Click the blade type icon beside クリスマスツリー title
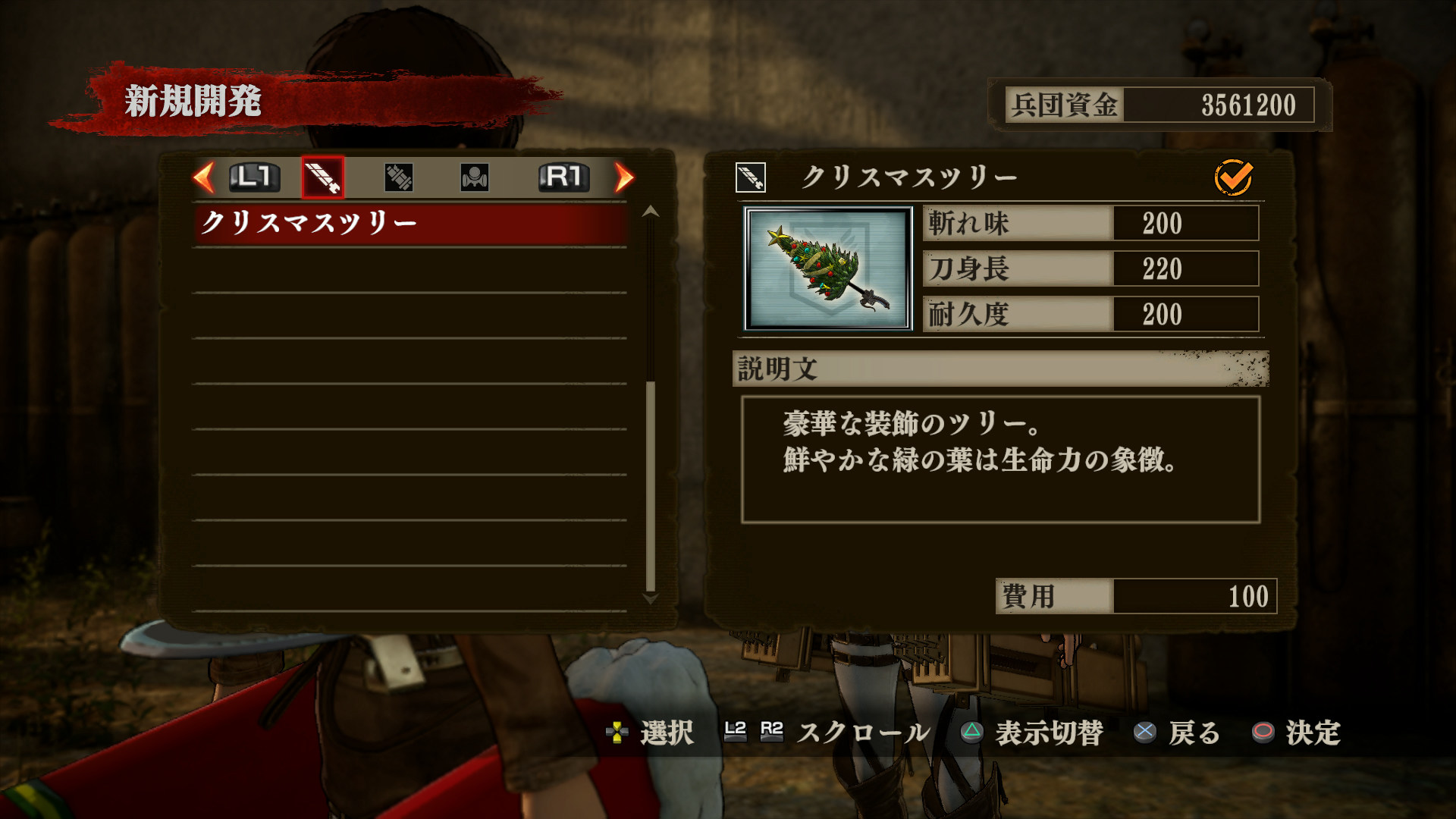Screen dimensions: 1456x819 coord(751,177)
